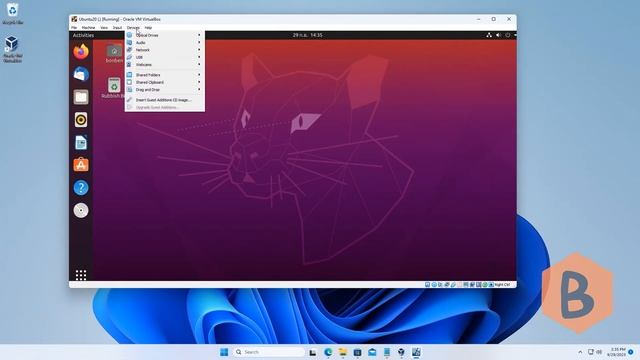
Task: Open the Help icon in the dock
Action: pyautogui.click(x=81, y=188)
